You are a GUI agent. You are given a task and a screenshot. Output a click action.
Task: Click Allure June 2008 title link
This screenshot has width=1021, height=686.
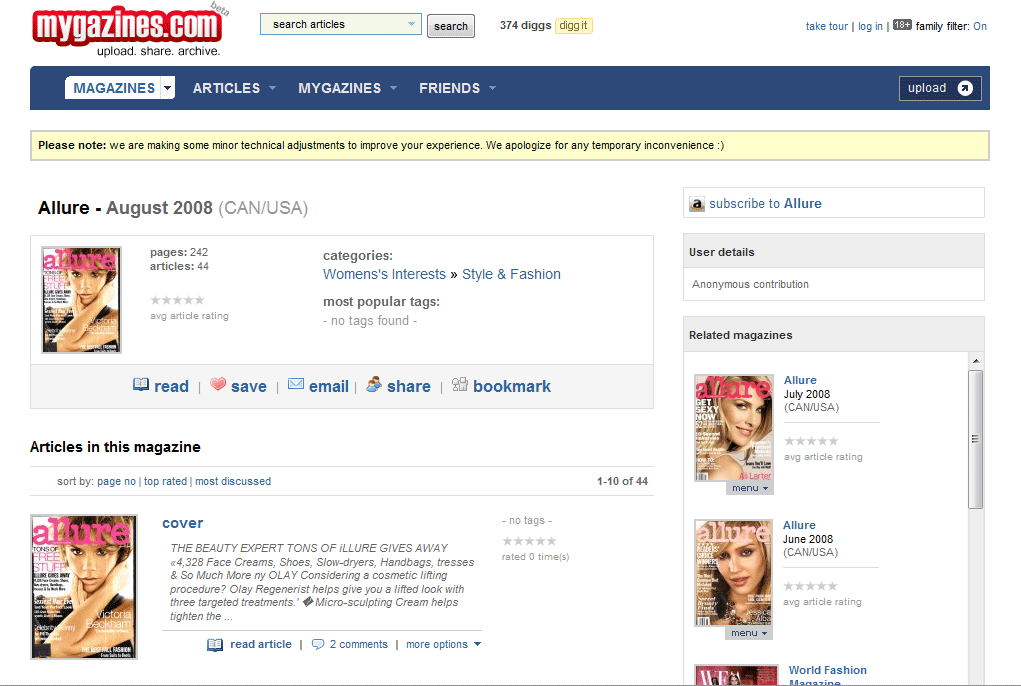(x=799, y=525)
